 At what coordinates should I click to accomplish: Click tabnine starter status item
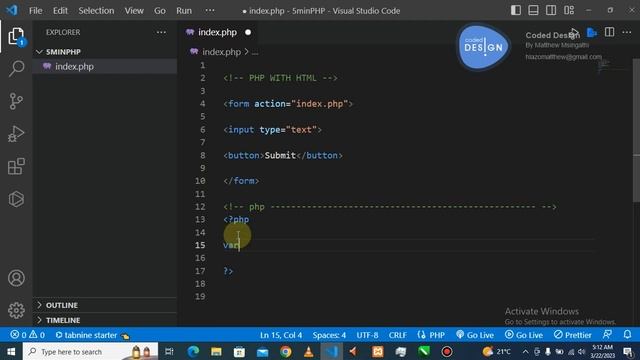tap(92, 335)
